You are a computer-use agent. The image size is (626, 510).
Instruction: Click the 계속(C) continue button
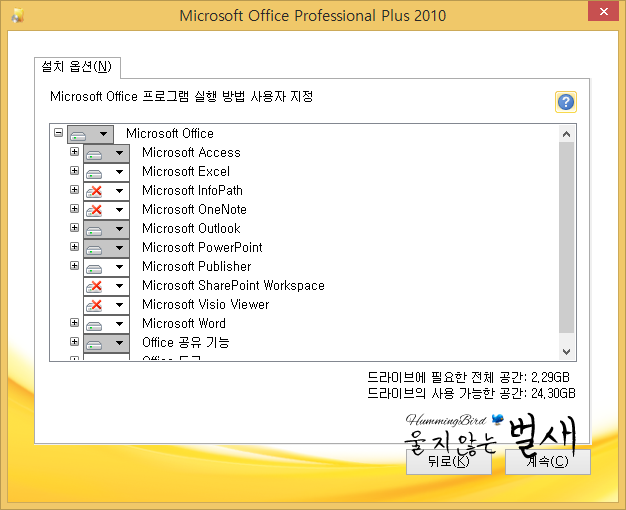tap(548, 462)
